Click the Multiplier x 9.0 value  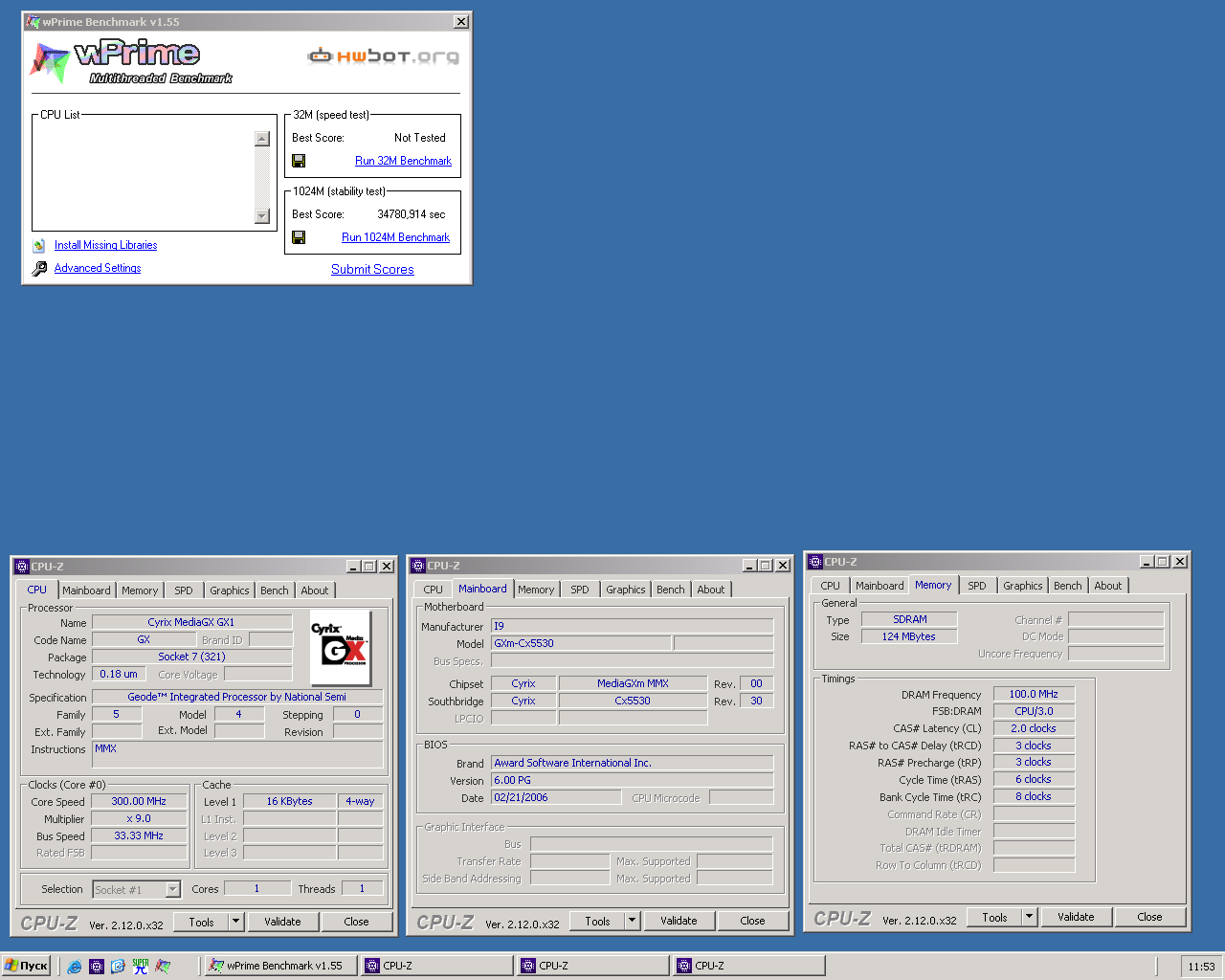(x=139, y=819)
